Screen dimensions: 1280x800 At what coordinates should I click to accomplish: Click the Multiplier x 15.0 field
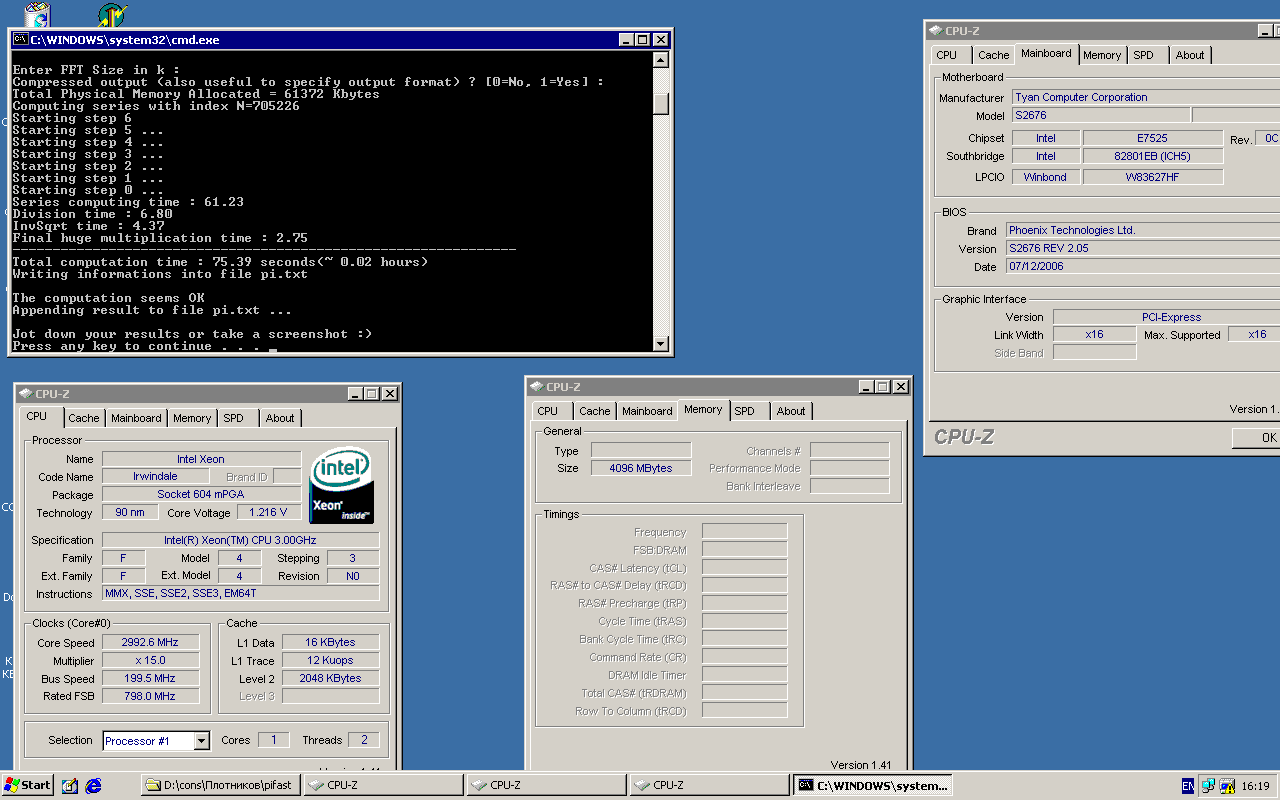tap(151, 660)
